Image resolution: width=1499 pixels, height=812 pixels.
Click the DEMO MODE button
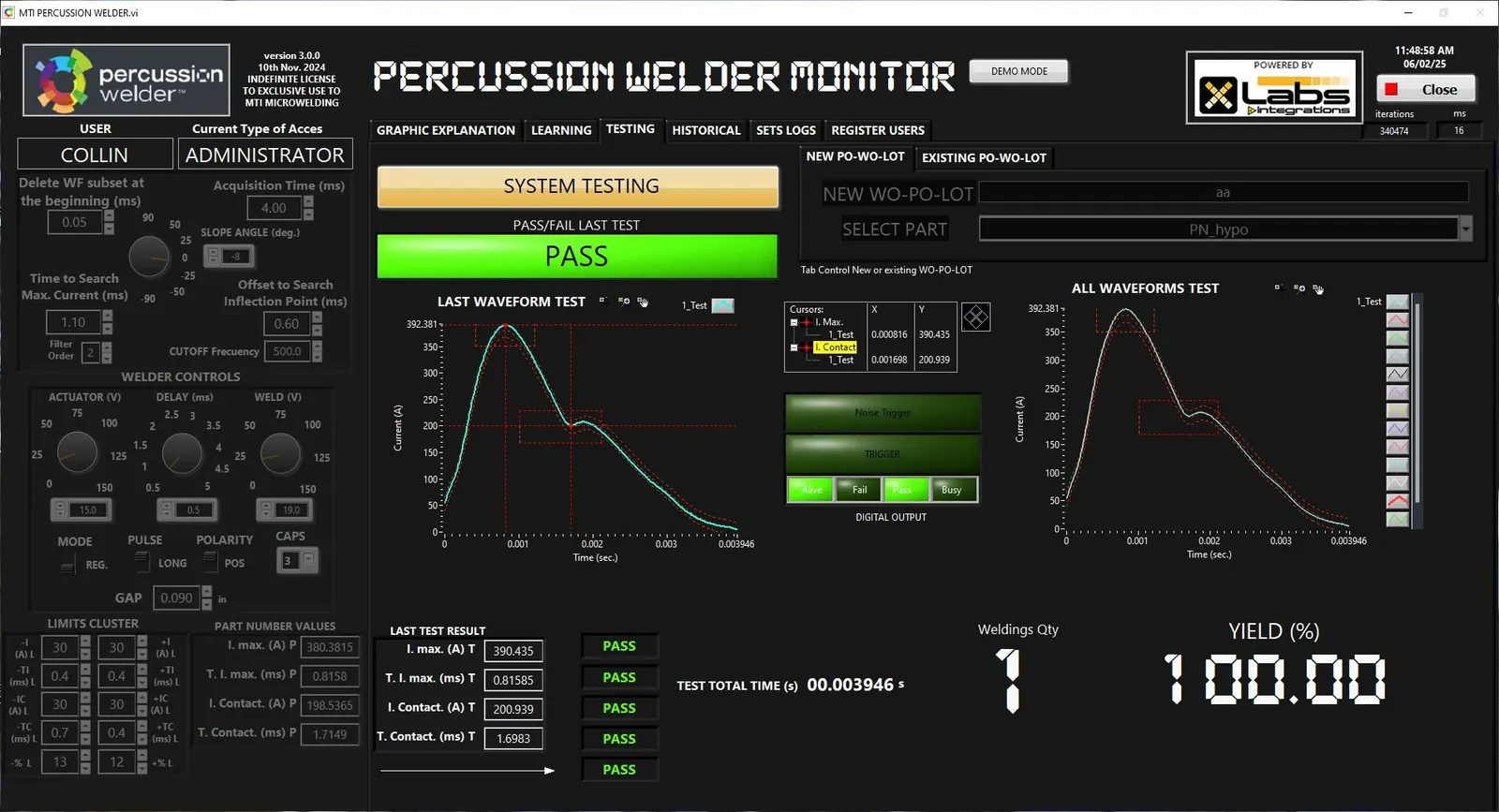pos(1019,71)
